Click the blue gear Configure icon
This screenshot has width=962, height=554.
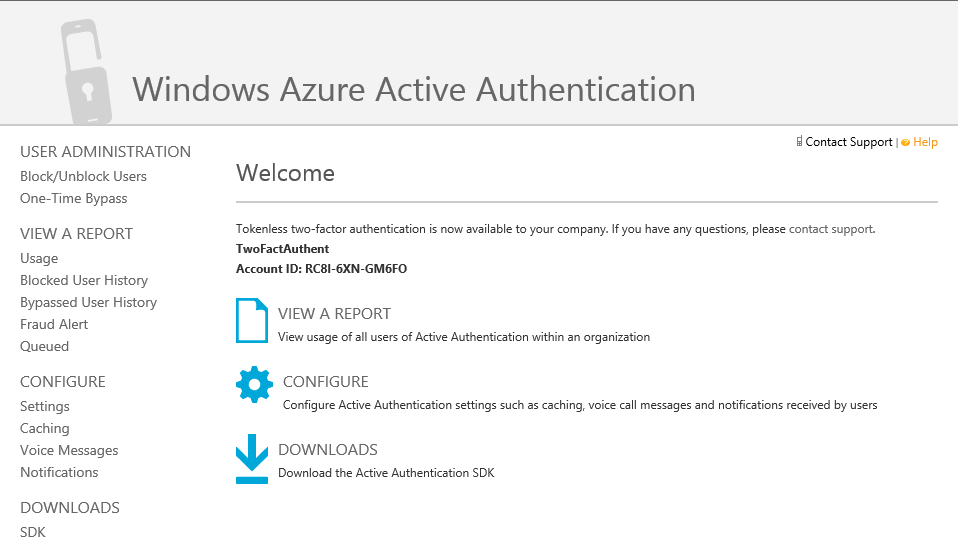(254, 385)
